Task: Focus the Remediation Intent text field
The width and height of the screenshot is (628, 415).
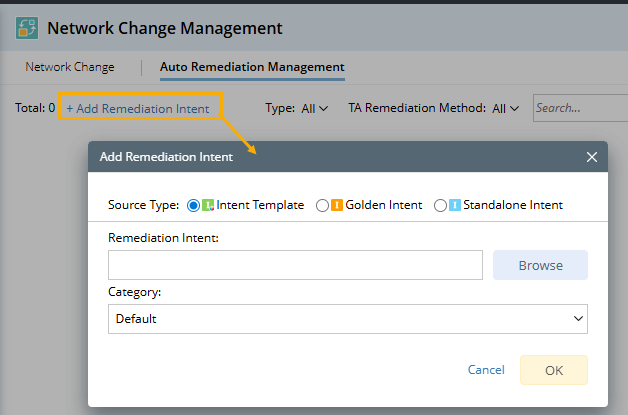Action: (x=295, y=265)
